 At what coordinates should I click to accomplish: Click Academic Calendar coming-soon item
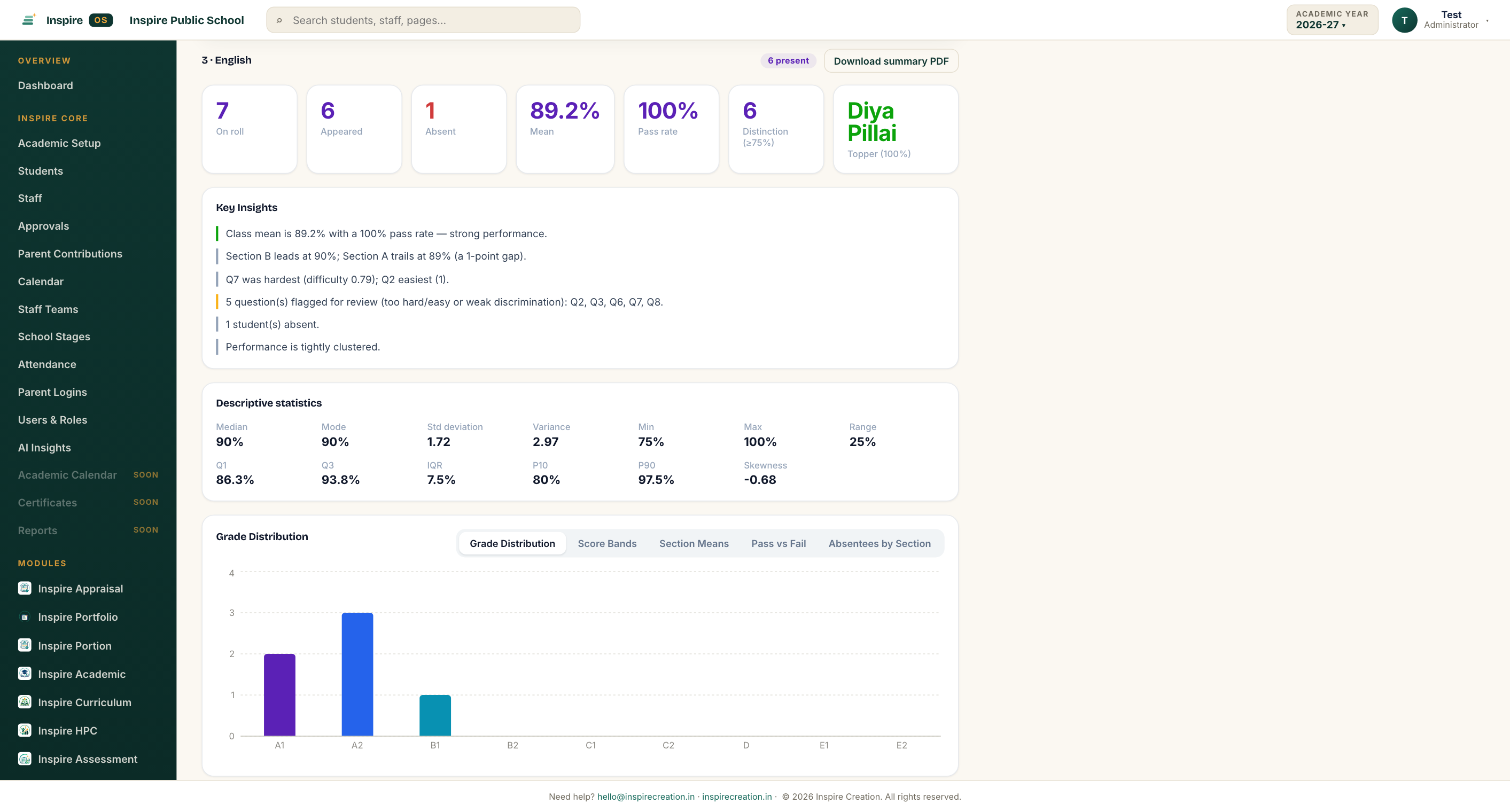[x=88, y=474]
